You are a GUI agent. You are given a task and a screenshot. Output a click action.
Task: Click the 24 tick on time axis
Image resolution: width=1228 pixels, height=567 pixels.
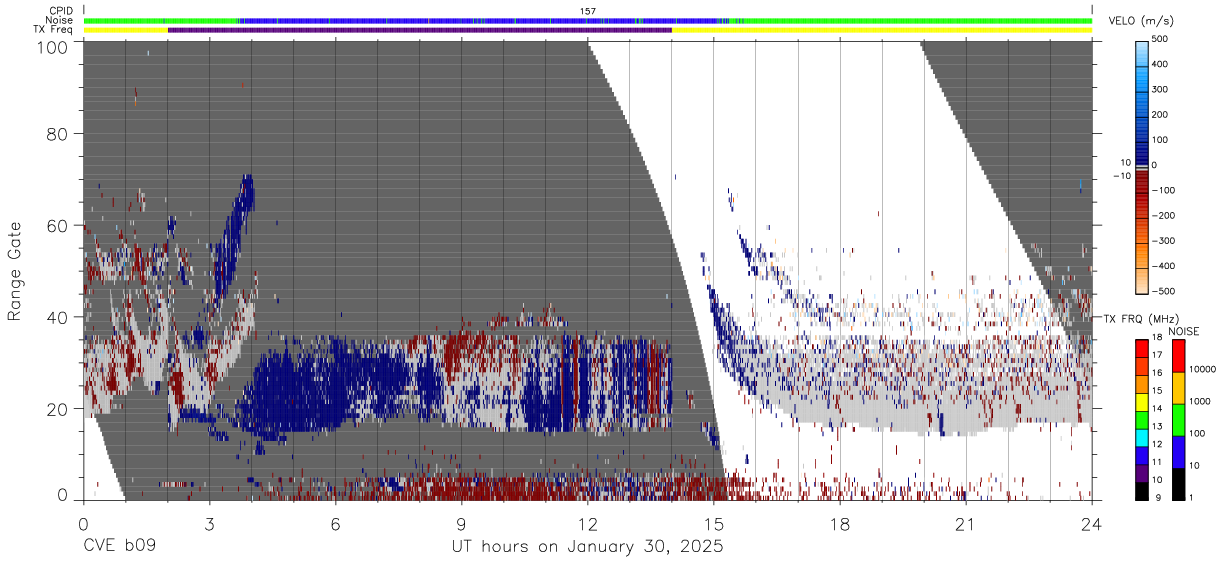click(1092, 524)
